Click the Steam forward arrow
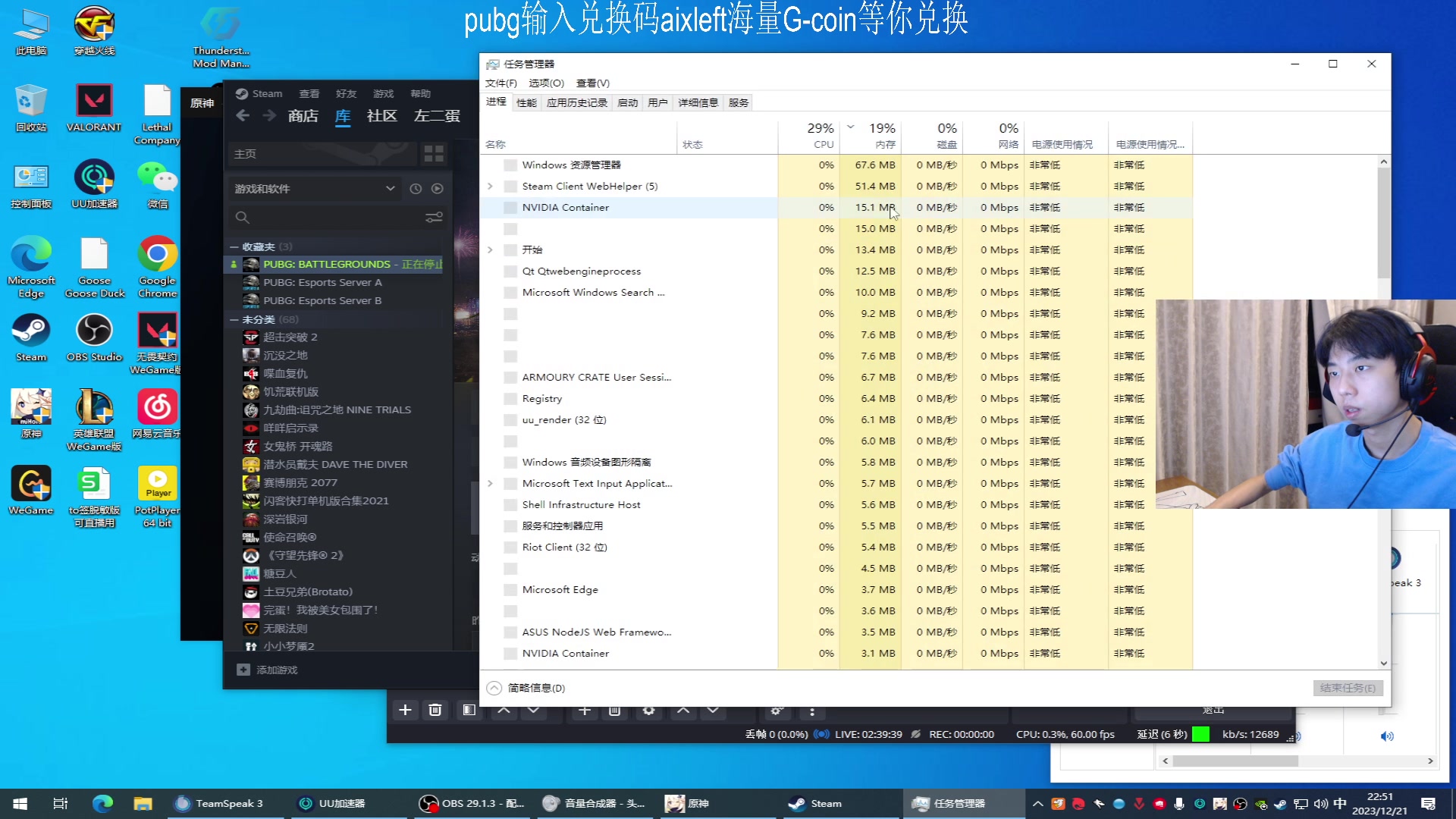 pos(269,116)
